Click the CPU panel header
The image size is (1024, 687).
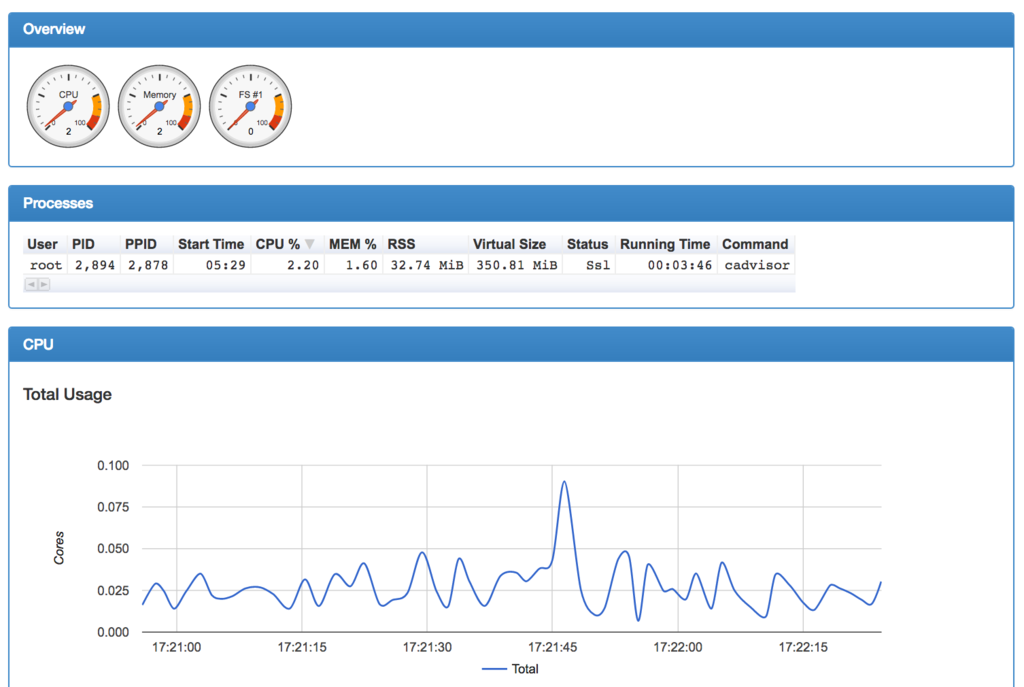click(x=511, y=344)
